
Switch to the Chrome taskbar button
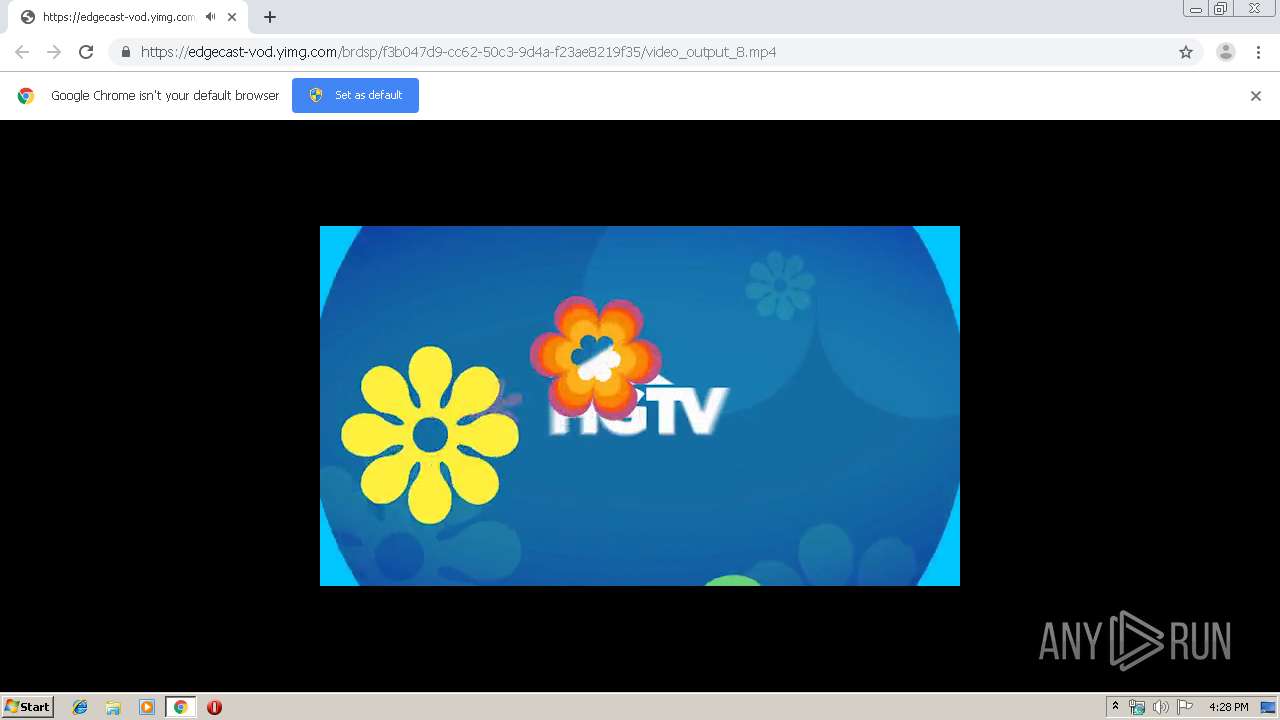click(x=180, y=707)
